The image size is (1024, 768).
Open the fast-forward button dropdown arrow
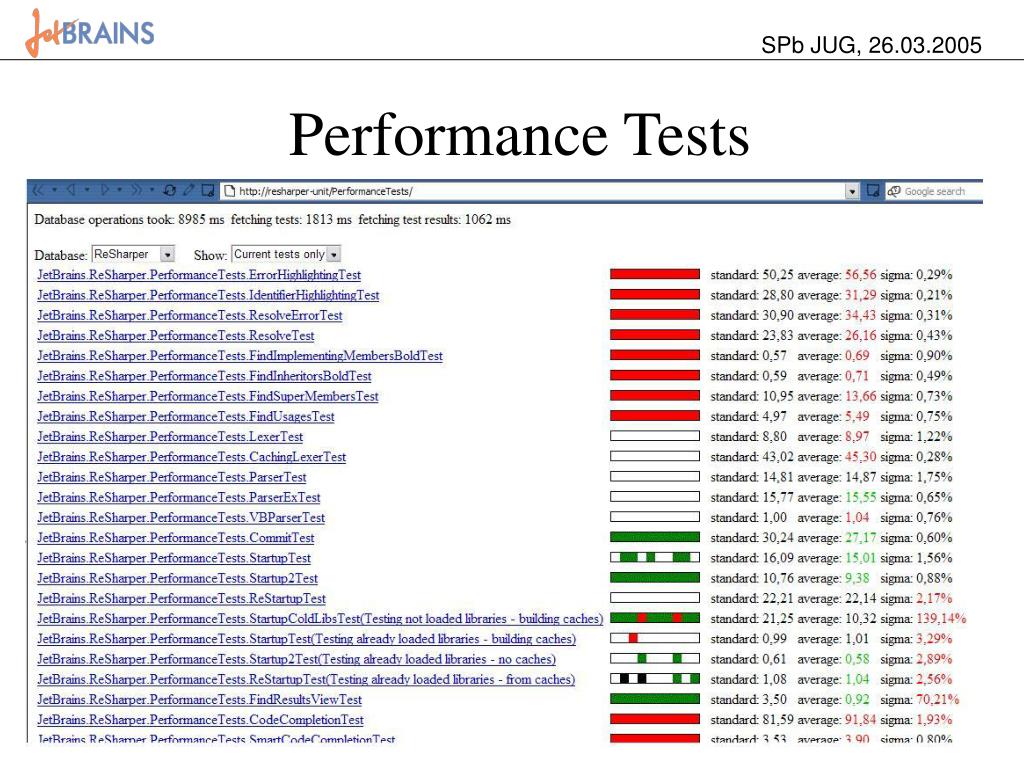(152, 191)
